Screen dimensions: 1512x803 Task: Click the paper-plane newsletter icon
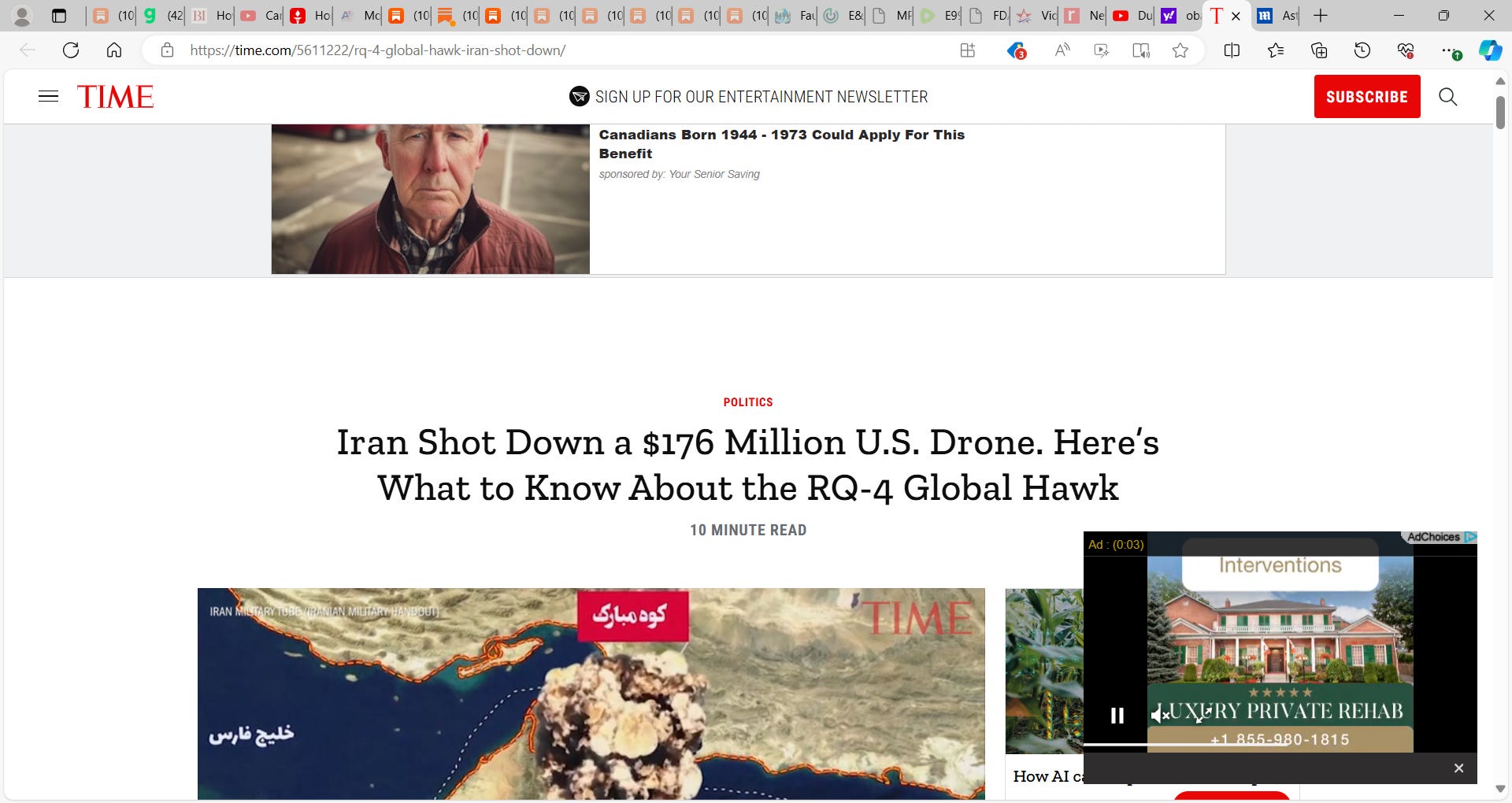click(579, 97)
